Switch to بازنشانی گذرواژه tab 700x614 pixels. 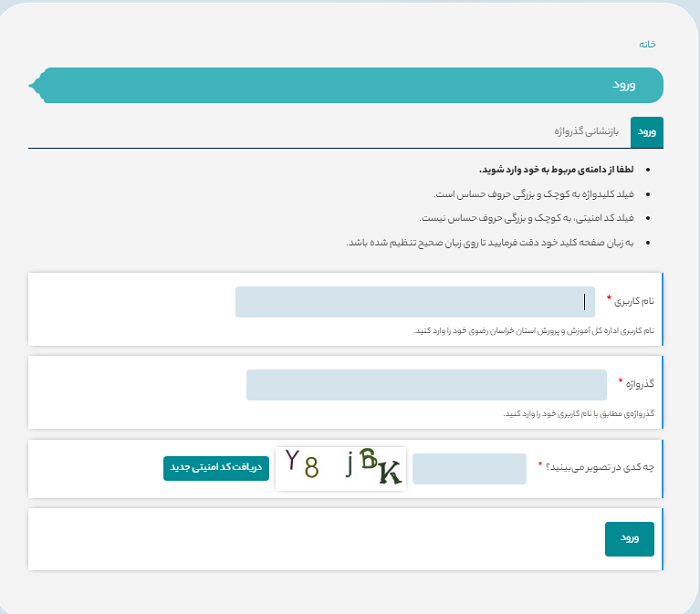[x=587, y=131]
